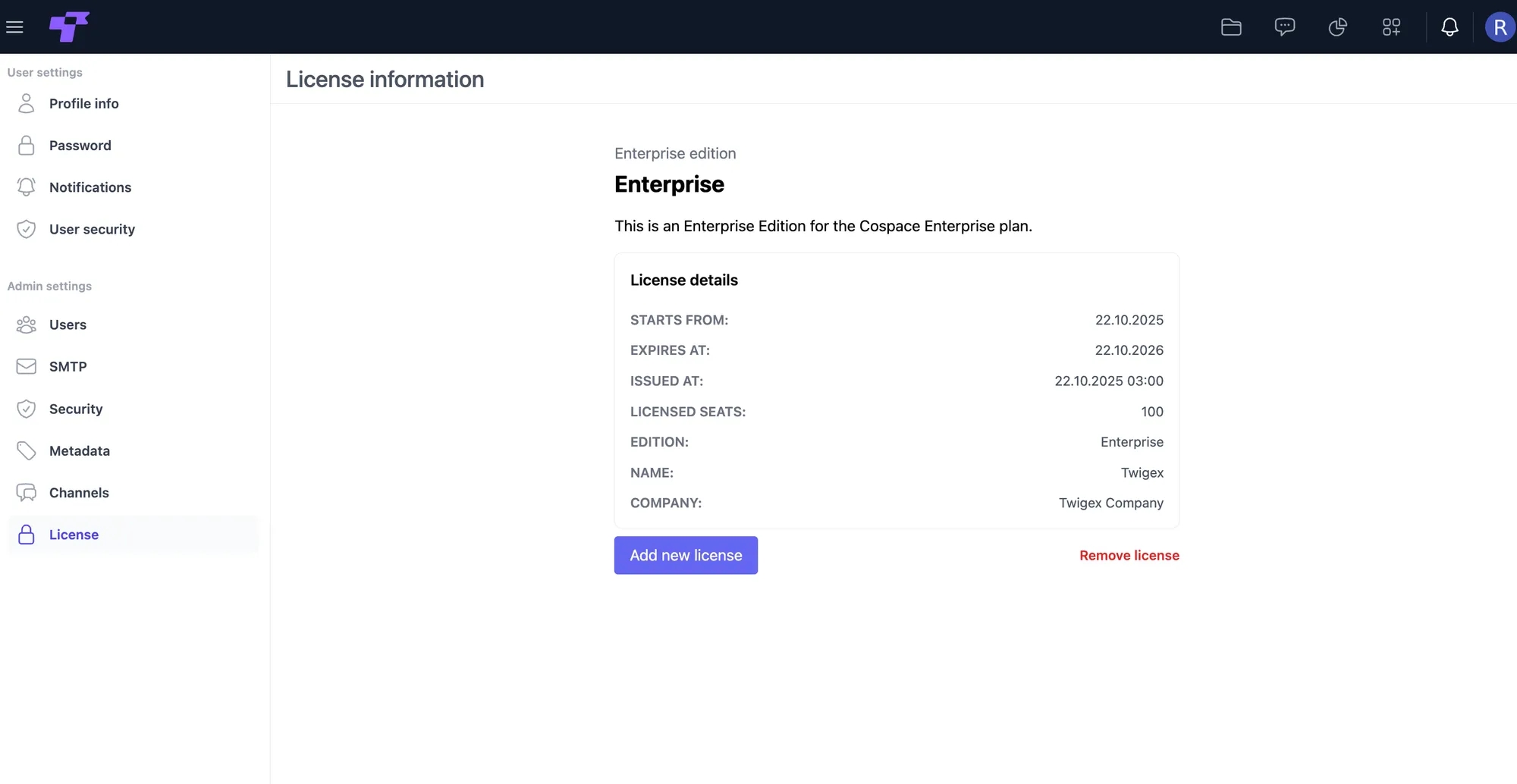
Task: Select License in the sidebar
Action: click(x=133, y=535)
